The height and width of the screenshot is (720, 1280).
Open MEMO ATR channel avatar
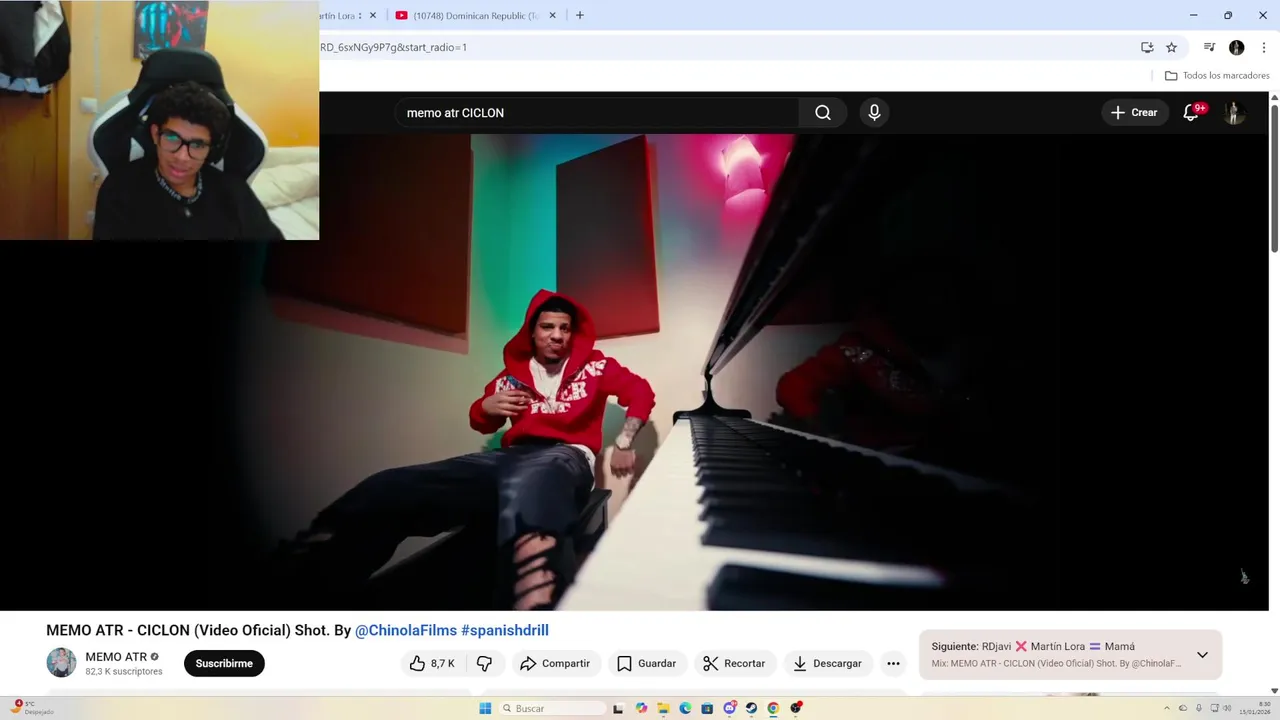[x=61, y=663]
